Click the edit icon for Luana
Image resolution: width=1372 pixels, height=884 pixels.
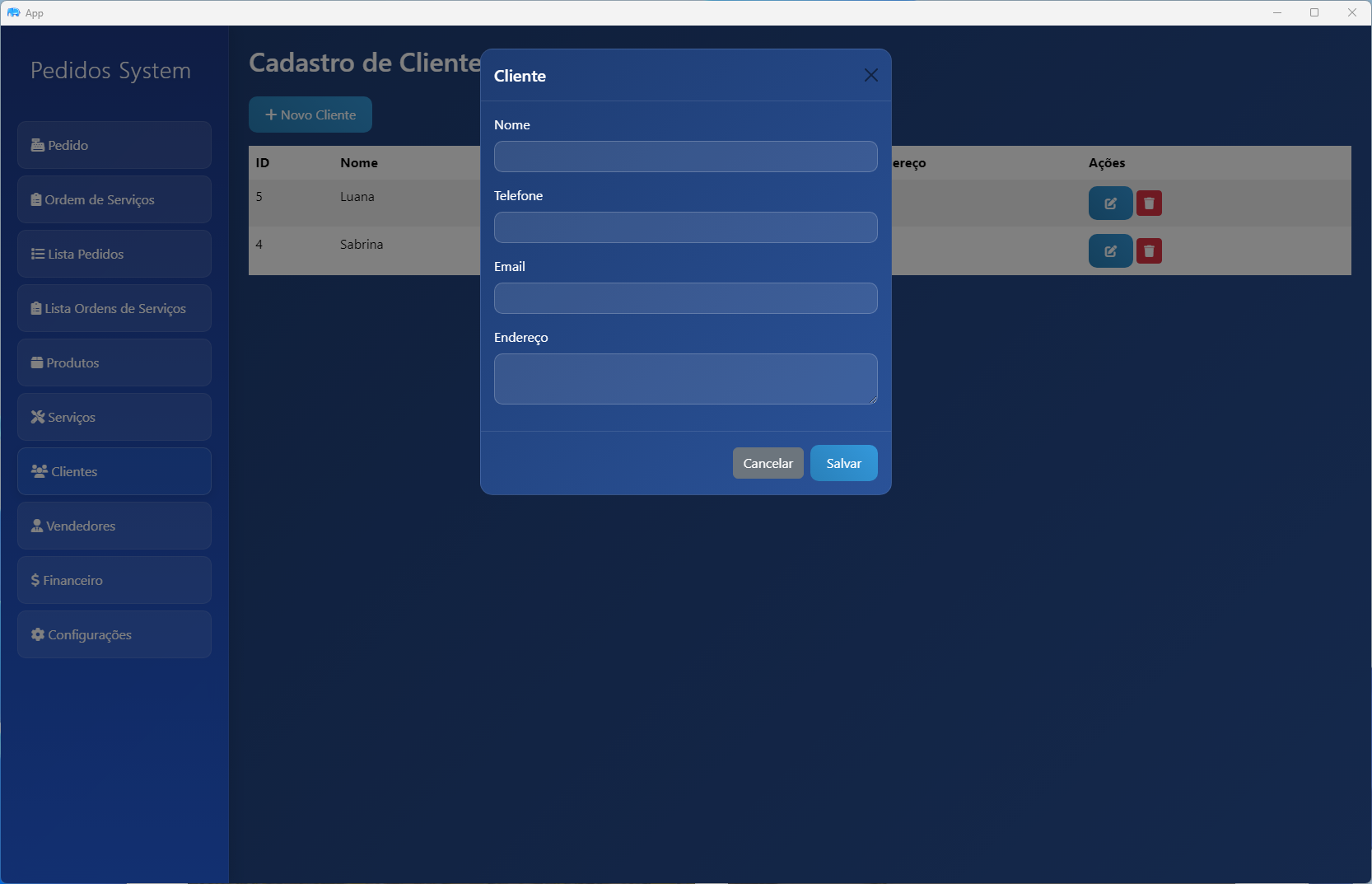[1110, 203]
